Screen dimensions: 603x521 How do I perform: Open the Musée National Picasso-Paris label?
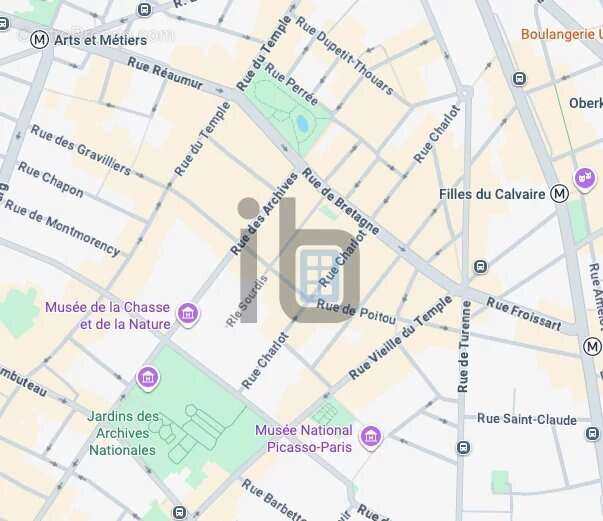point(304,438)
